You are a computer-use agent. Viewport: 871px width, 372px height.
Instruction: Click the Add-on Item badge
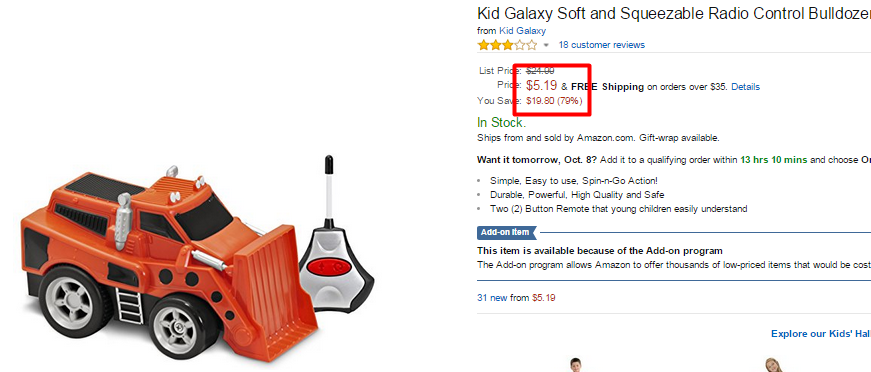(507, 233)
